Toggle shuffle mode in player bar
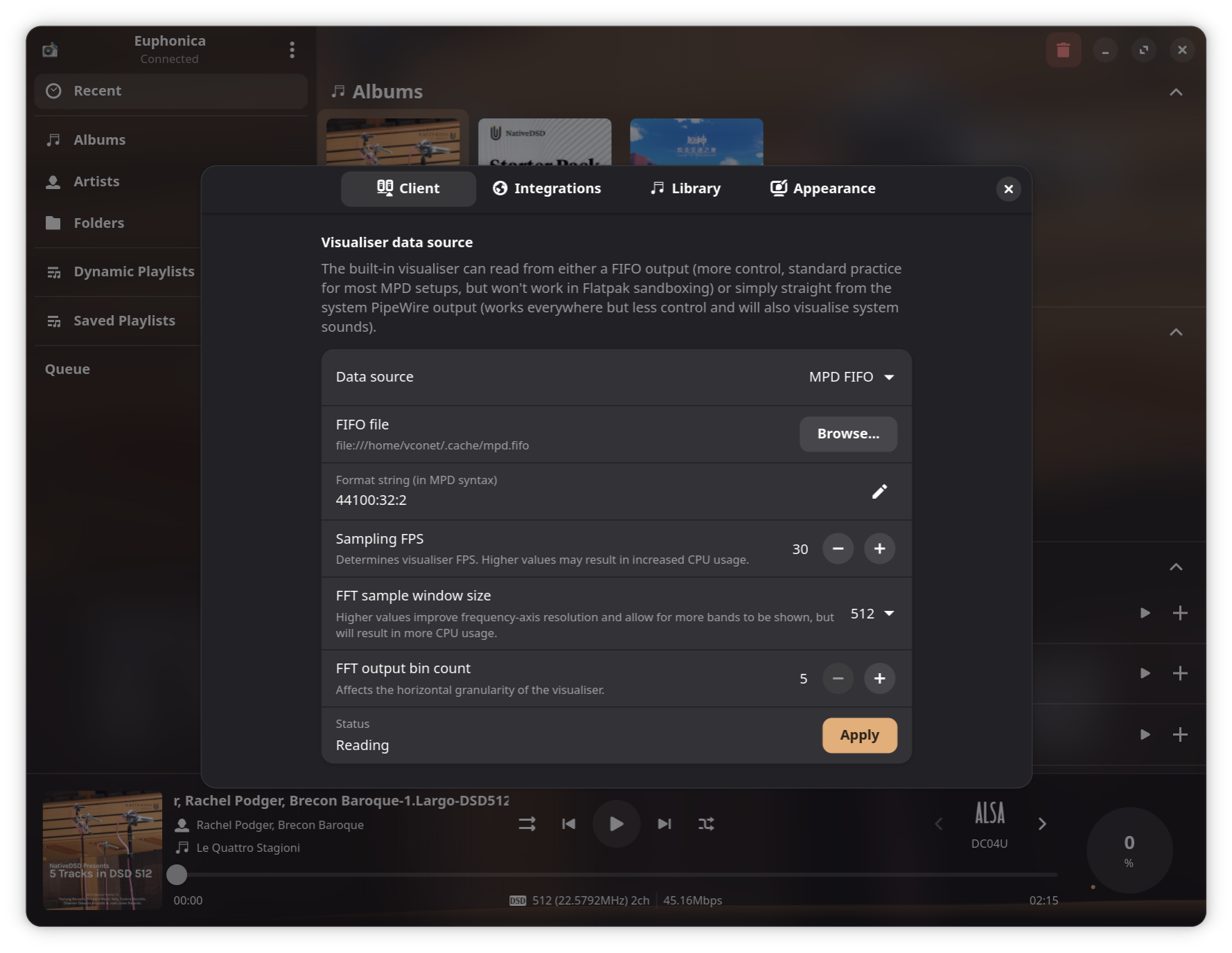1232x953 pixels. pos(706,823)
